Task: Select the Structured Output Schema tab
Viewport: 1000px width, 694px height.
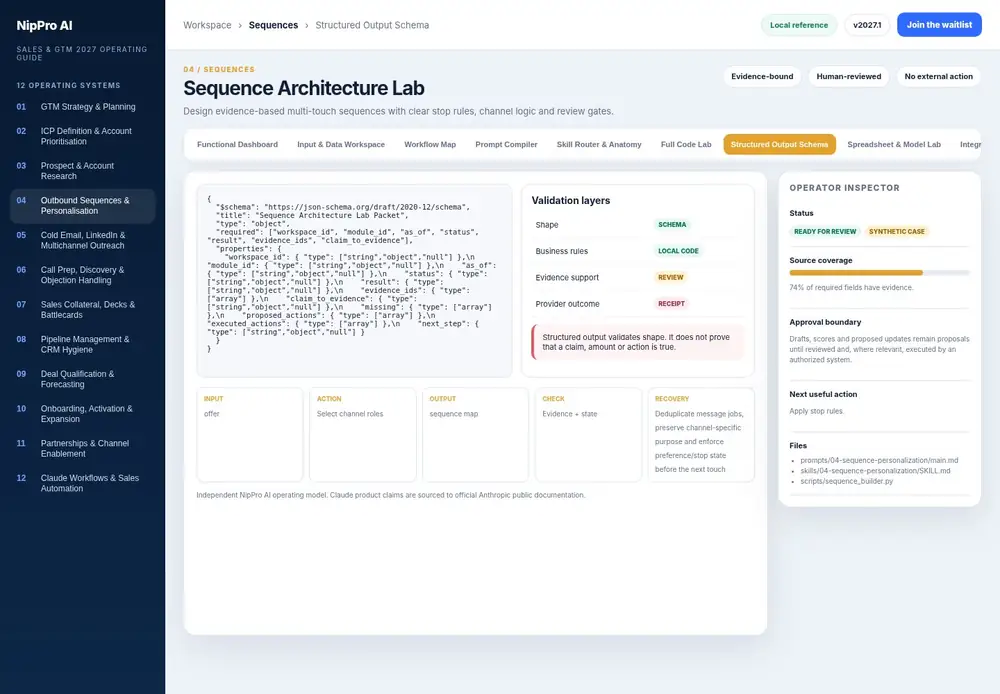Action: pos(779,144)
